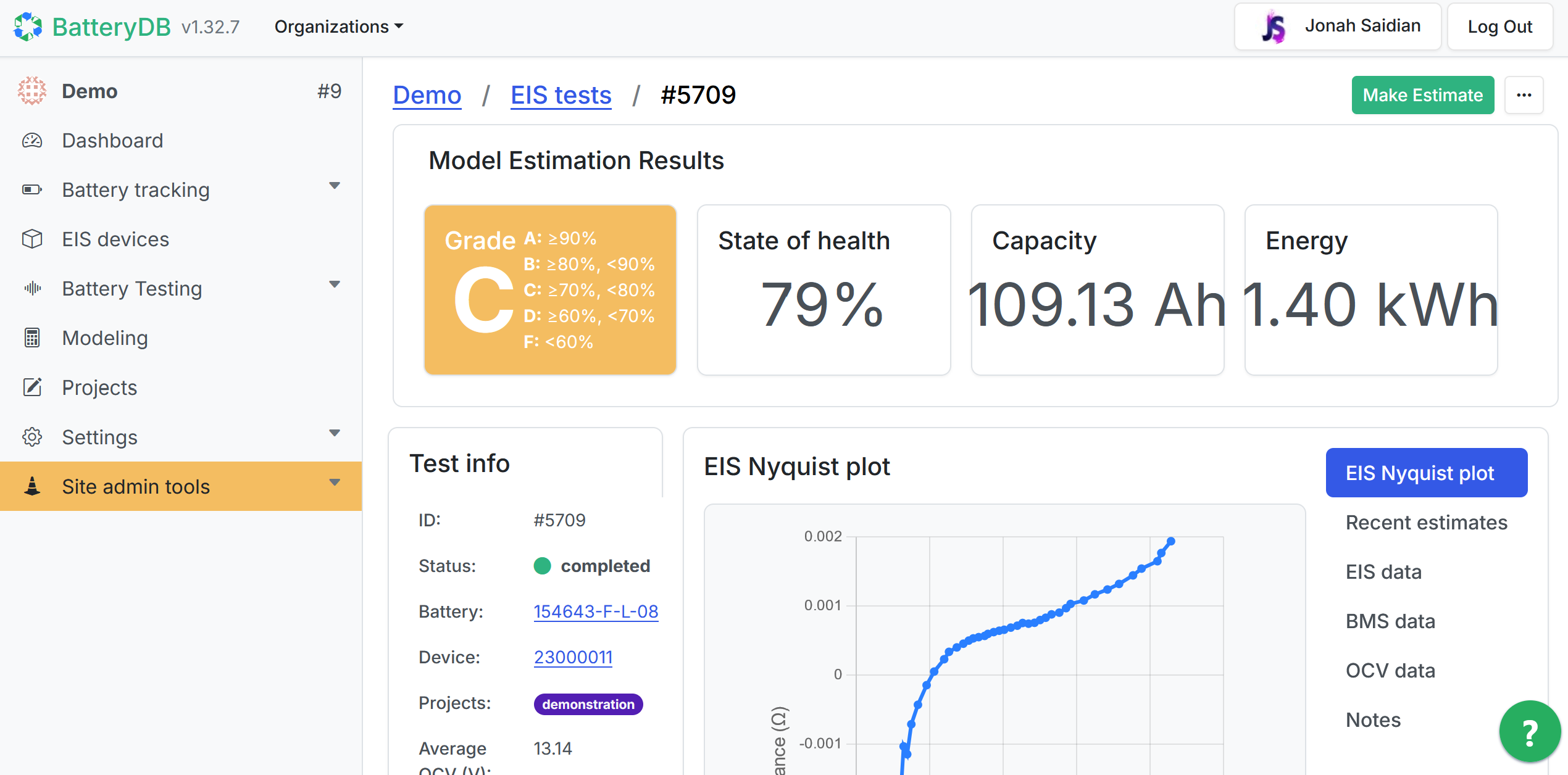Open battery 154643-F-L-08 link
The width and height of the screenshot is (1568, 775).
pyautogui.click(x=596, y=611)
